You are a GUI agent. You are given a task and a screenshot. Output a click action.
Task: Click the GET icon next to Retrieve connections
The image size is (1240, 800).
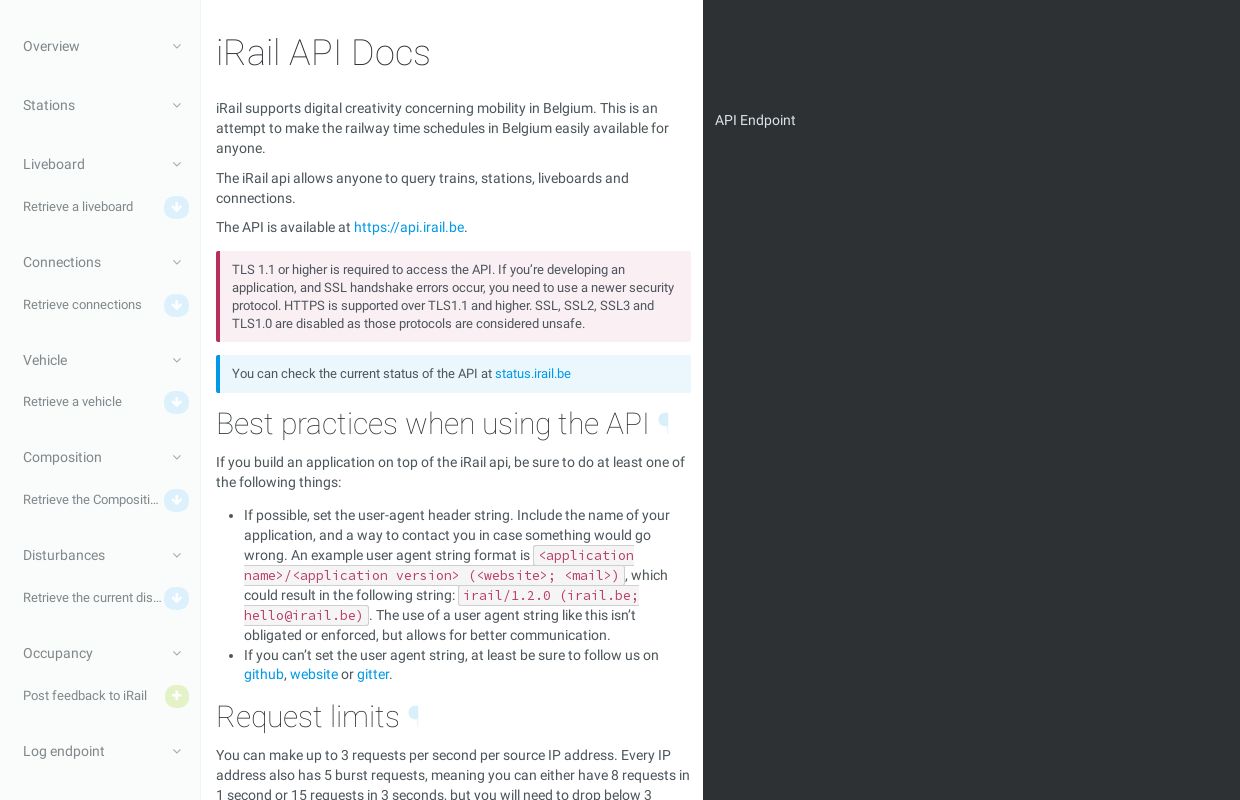click(x=176, y=305)
